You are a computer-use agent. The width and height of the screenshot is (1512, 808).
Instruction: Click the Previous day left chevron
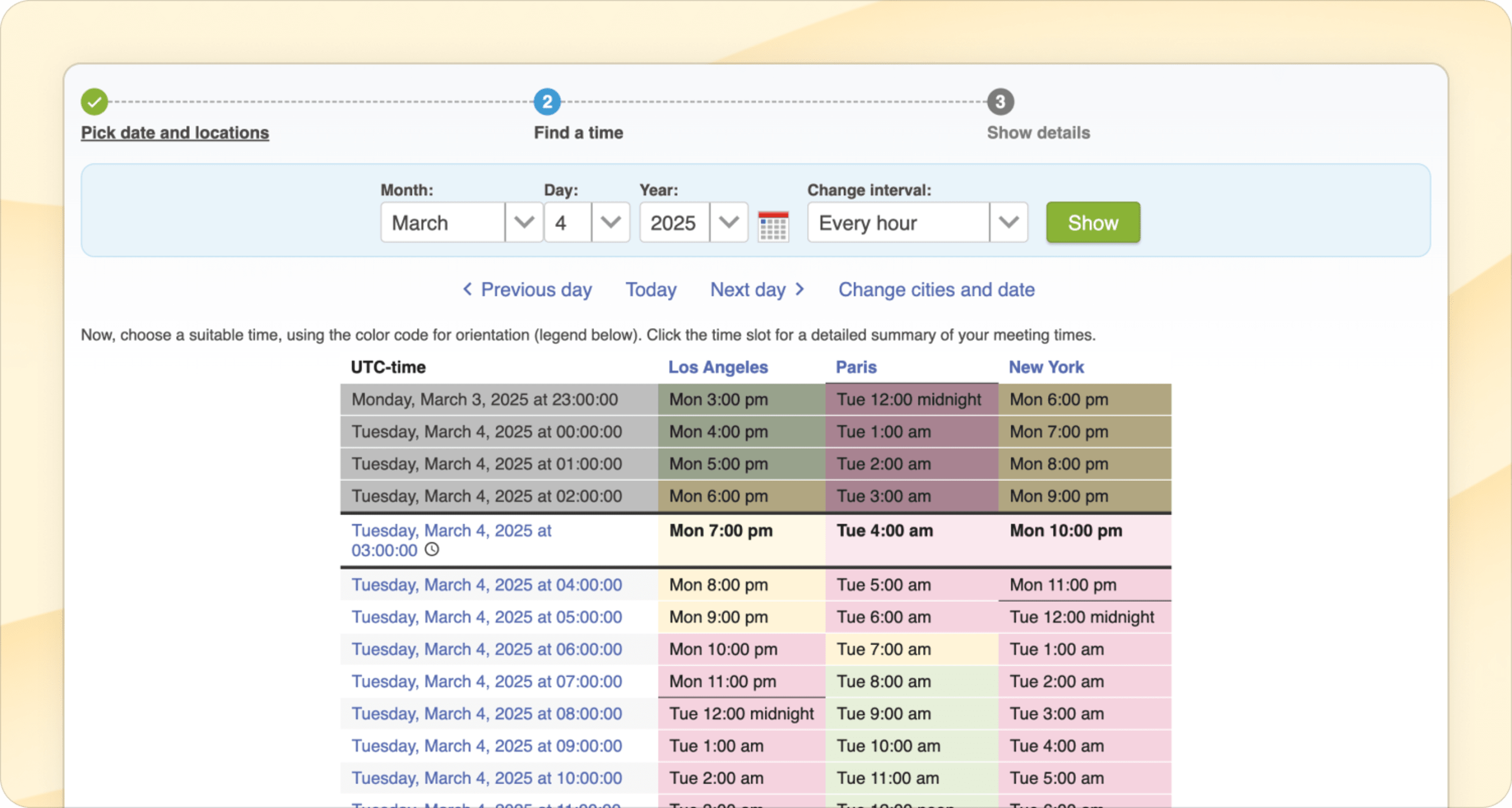467,289
